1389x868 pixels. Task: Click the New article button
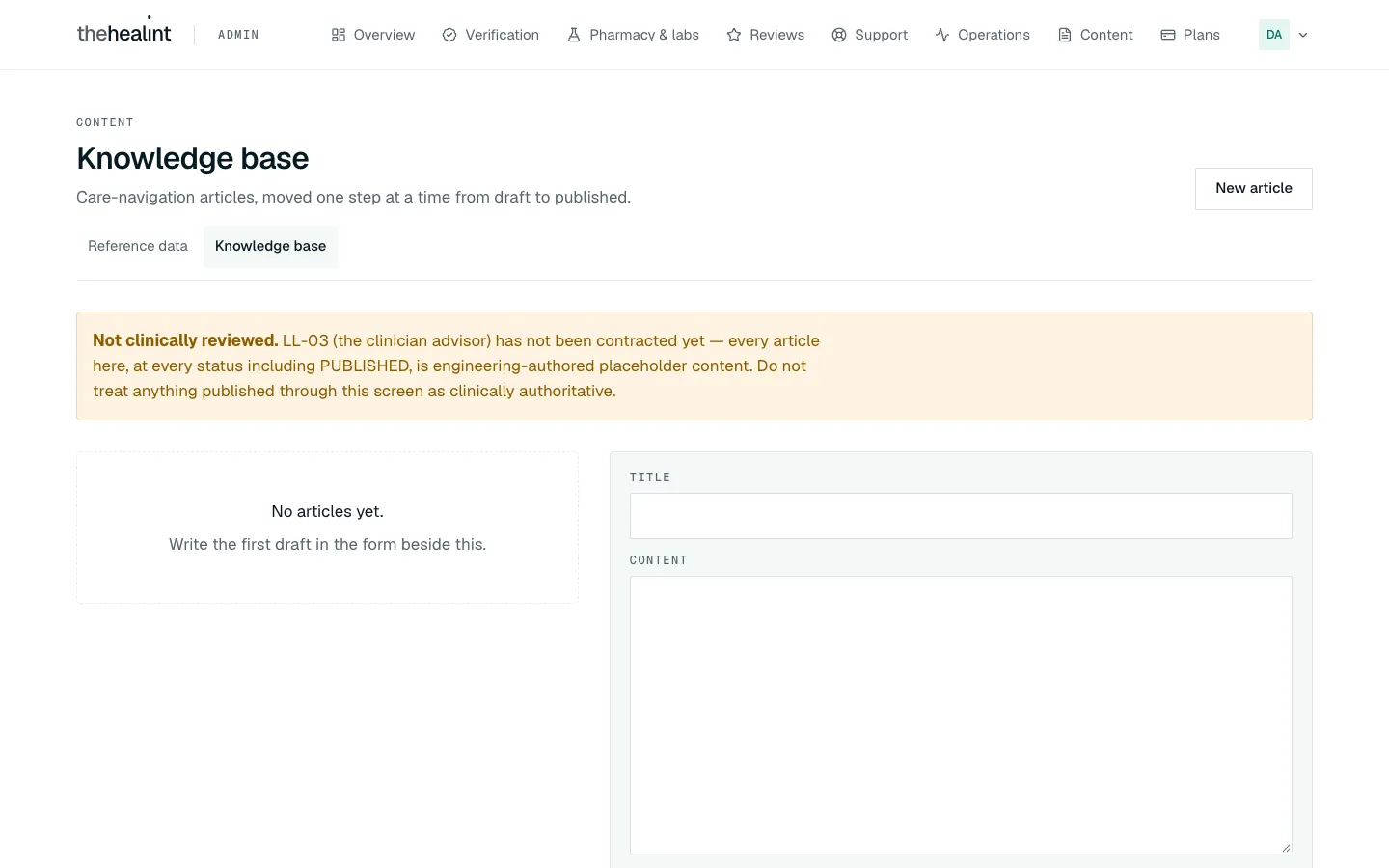point(1254,189)
